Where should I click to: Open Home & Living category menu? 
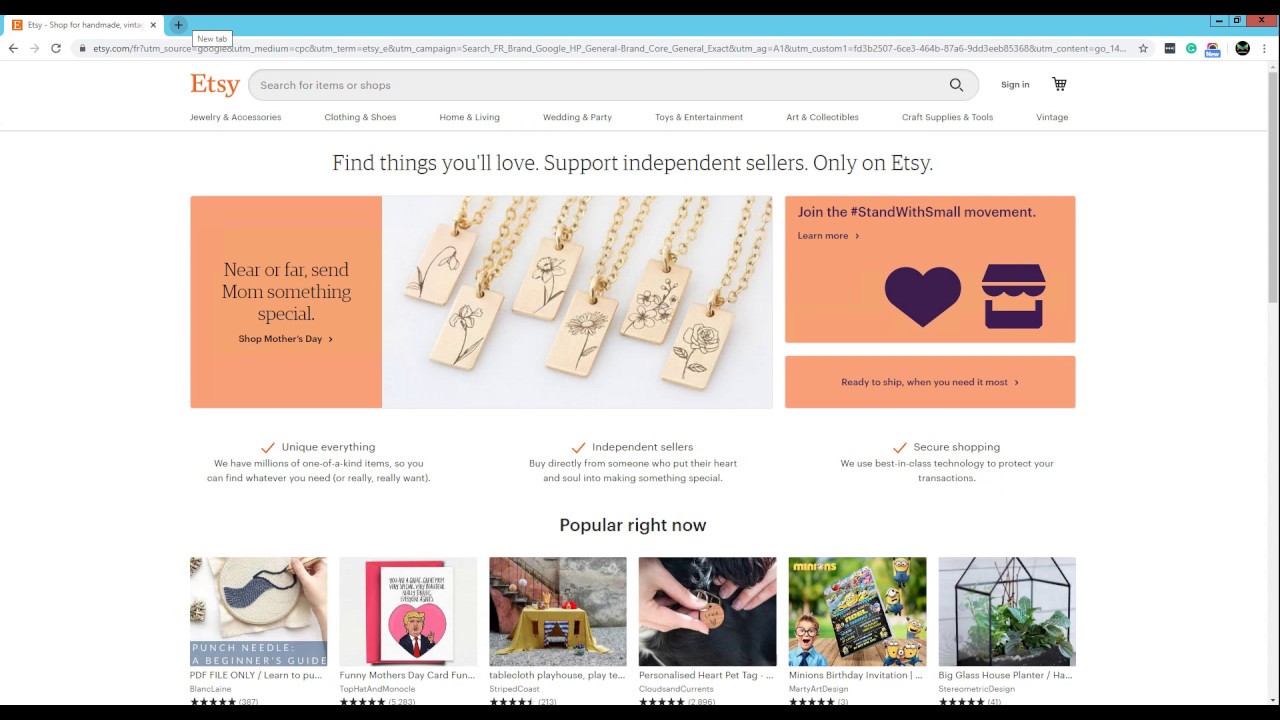[469, 117]
